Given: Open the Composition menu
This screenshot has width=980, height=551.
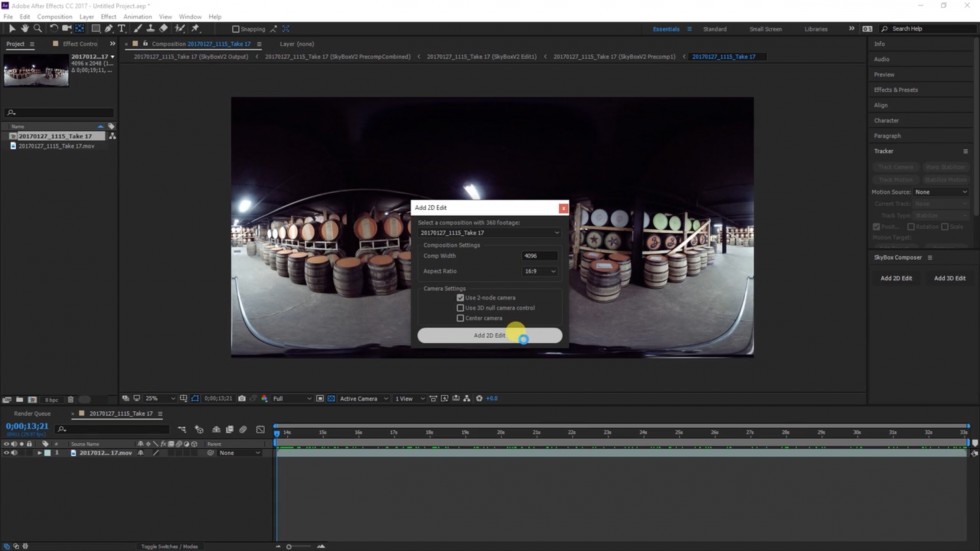Looking at the screenshot, I should (x=55, y=17).
